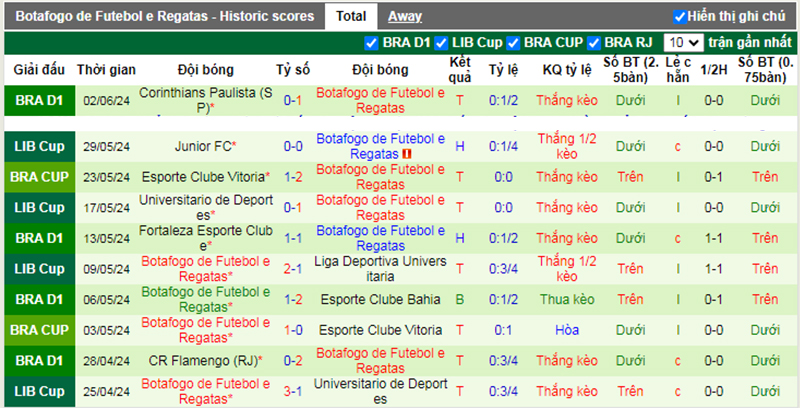Click the LIB Cup badge dated 29/05/24
The image size is (800, 408).
coord(39,146)
